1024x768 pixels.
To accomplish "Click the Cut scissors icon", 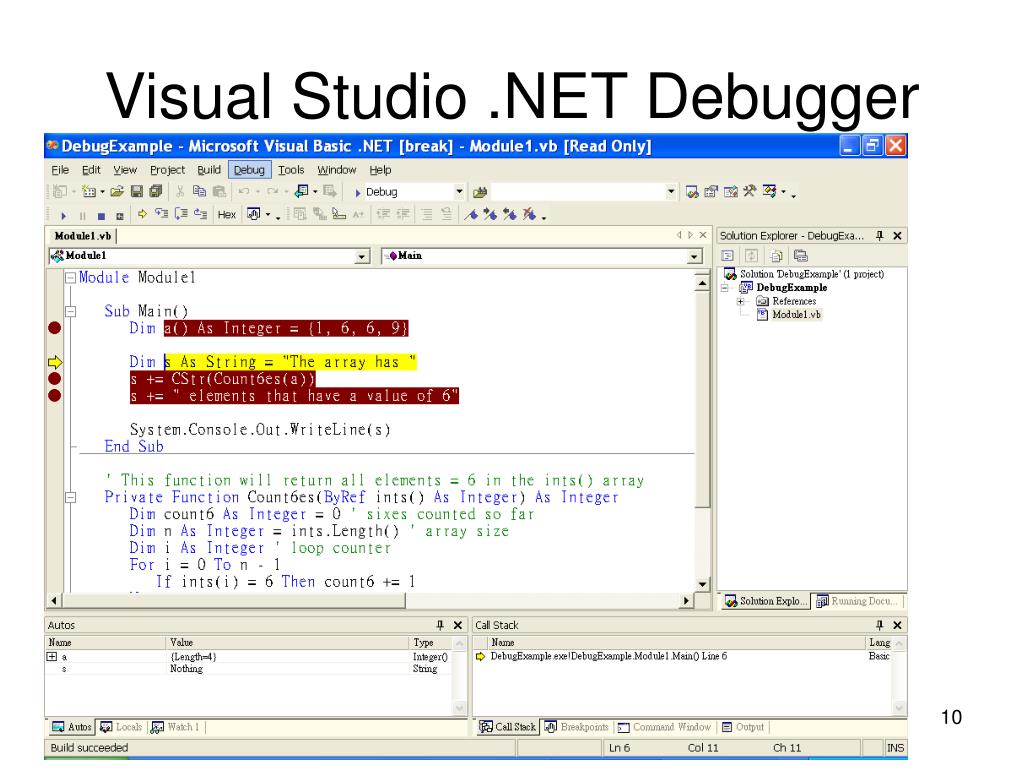I will 180,191.
